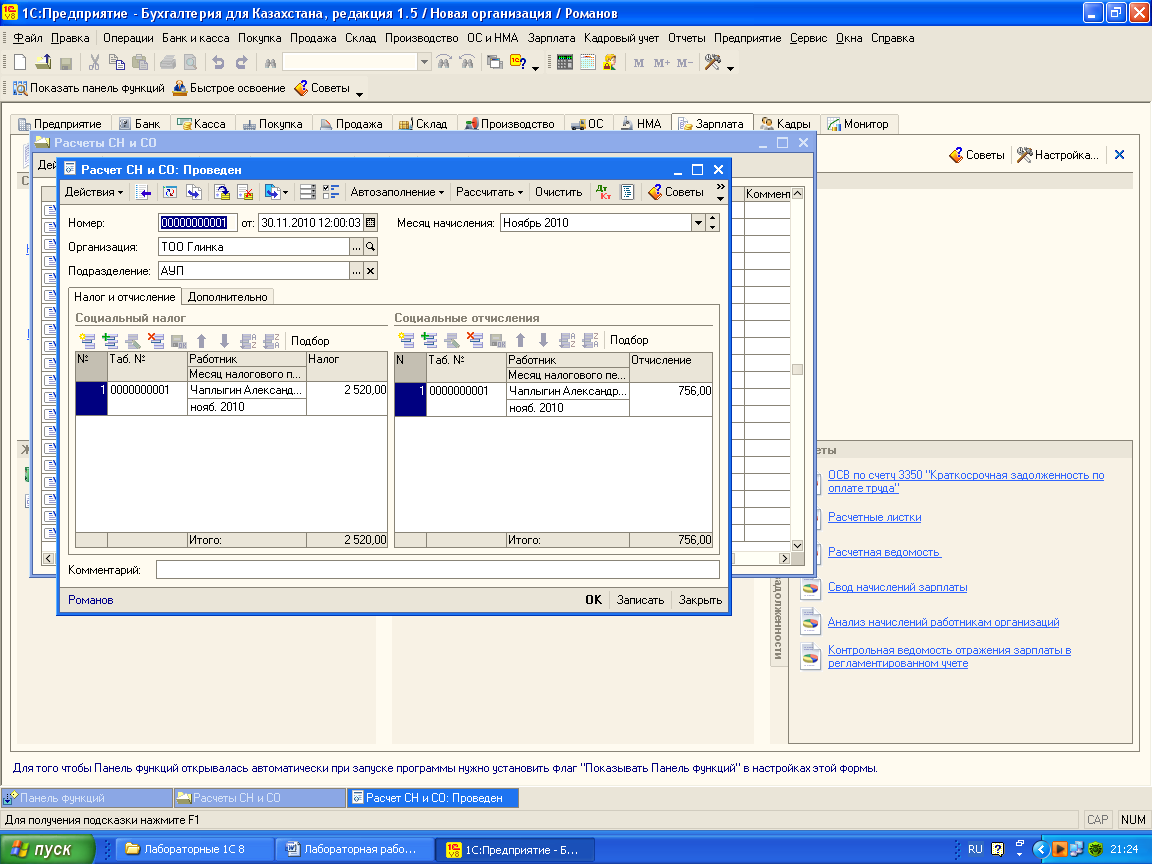Open the Tools wrench-hammer icon
Viewport: 1152px width, 864px height.
[x=713, y=63]
